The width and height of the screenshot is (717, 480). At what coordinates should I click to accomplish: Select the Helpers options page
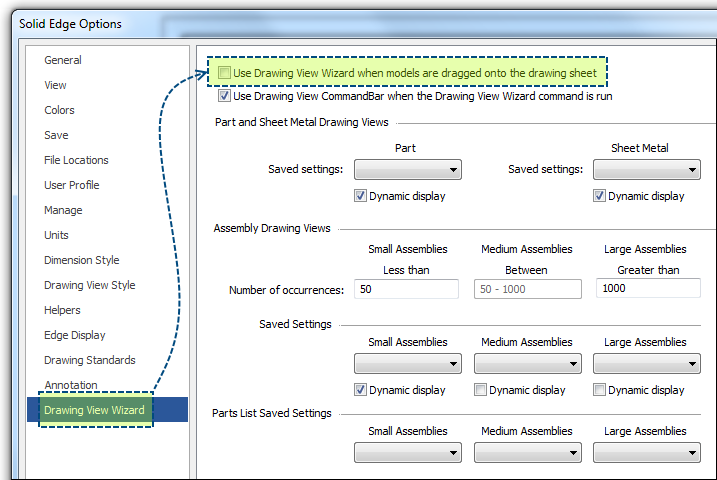pyautogui.click(x=62, y=310)
